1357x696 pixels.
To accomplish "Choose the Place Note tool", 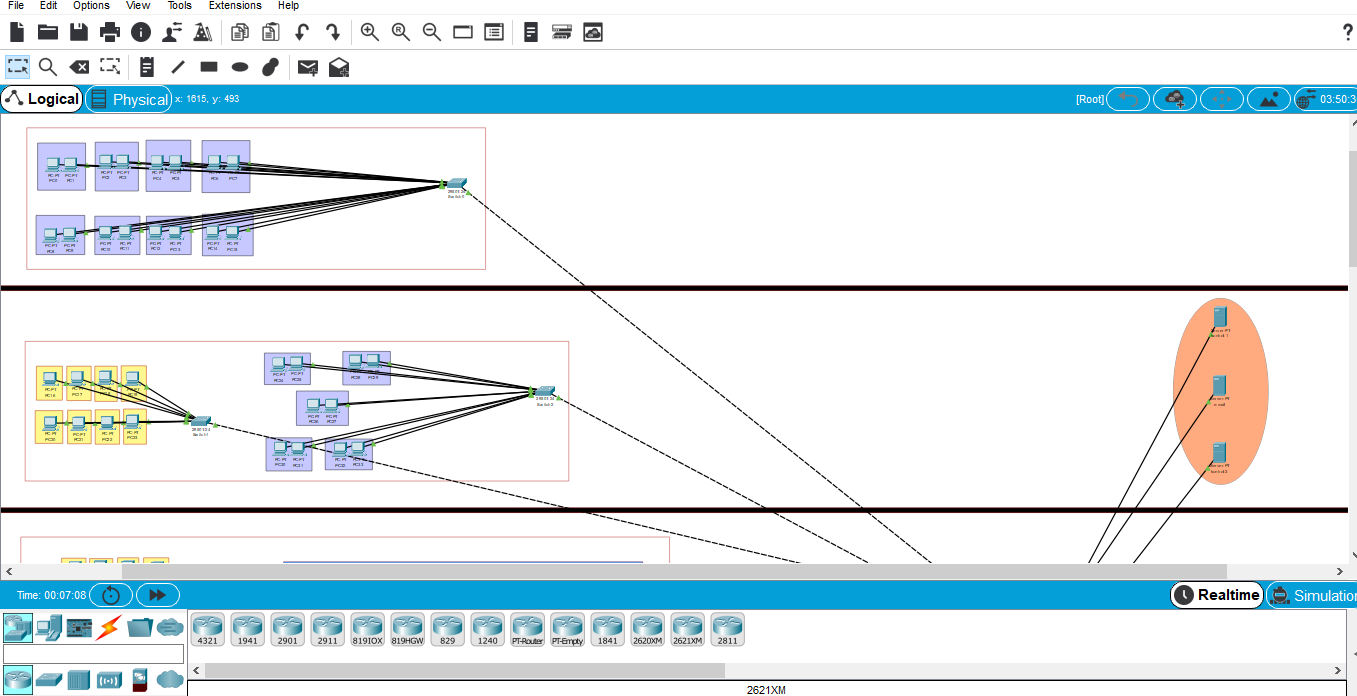I will (147, 67).
